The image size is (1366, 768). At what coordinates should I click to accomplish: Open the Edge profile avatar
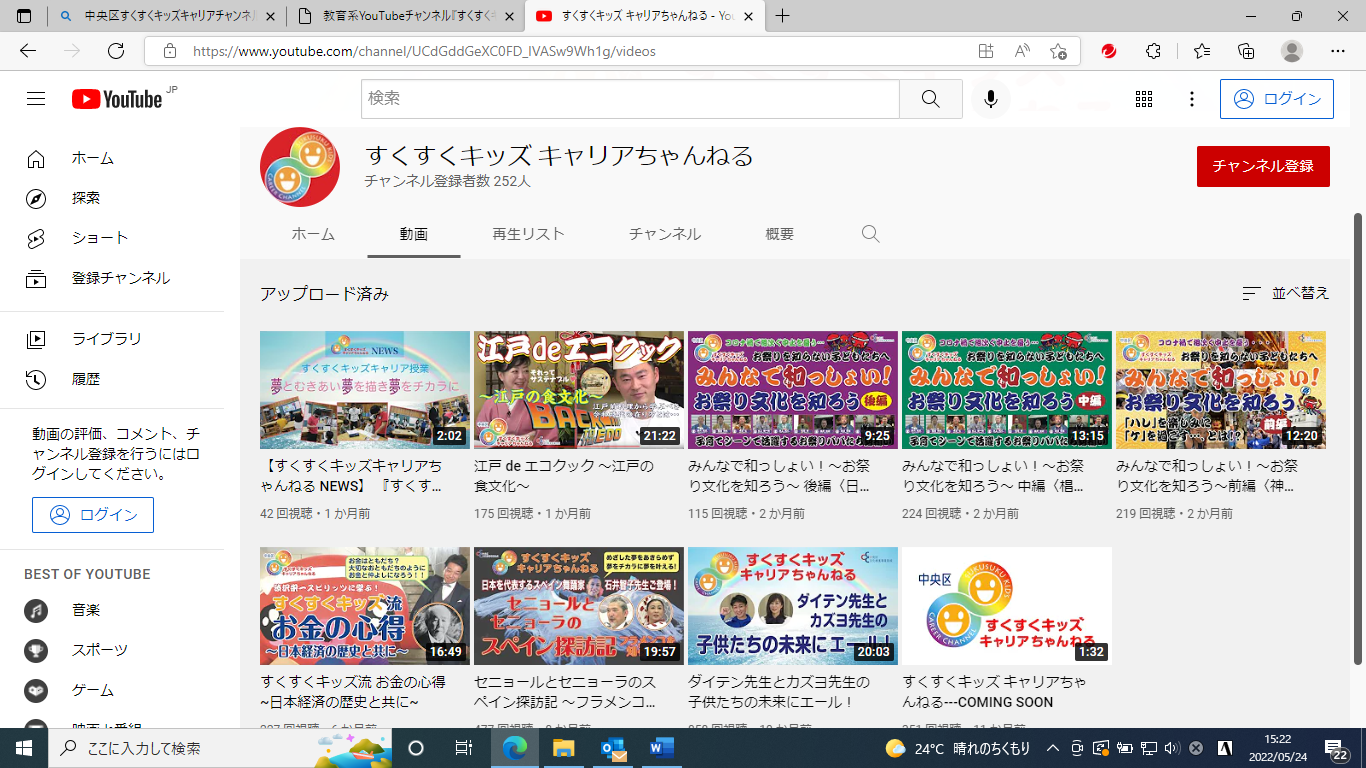[x=1292, y=51]
